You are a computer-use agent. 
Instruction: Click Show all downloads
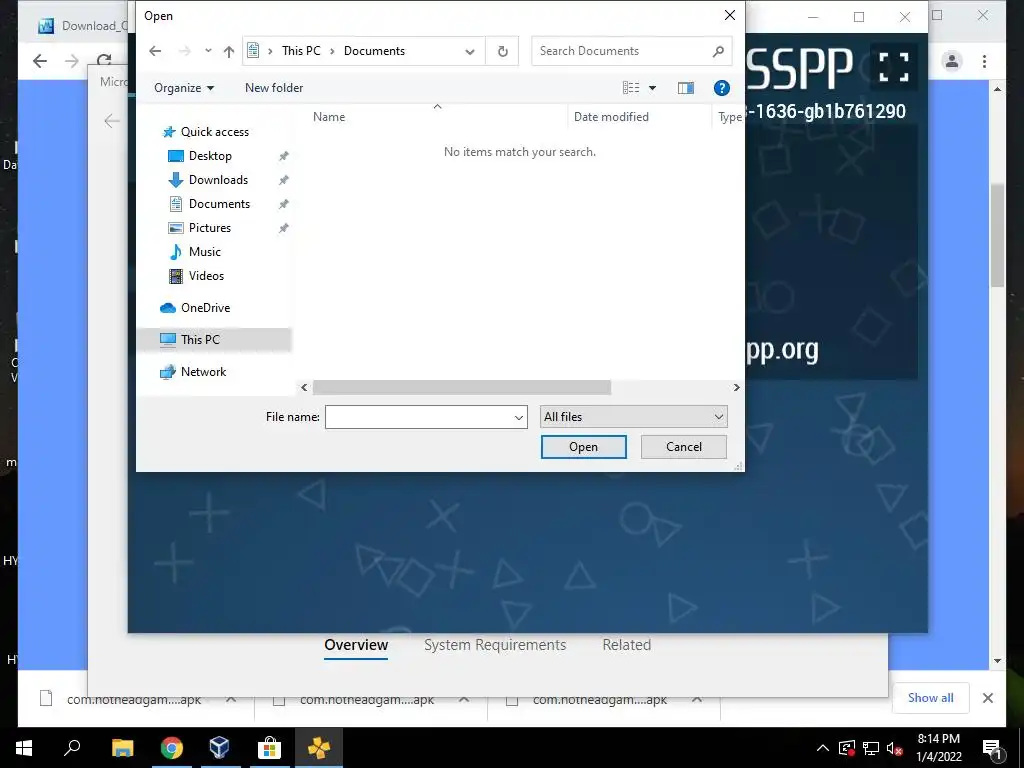coord(931,698)
